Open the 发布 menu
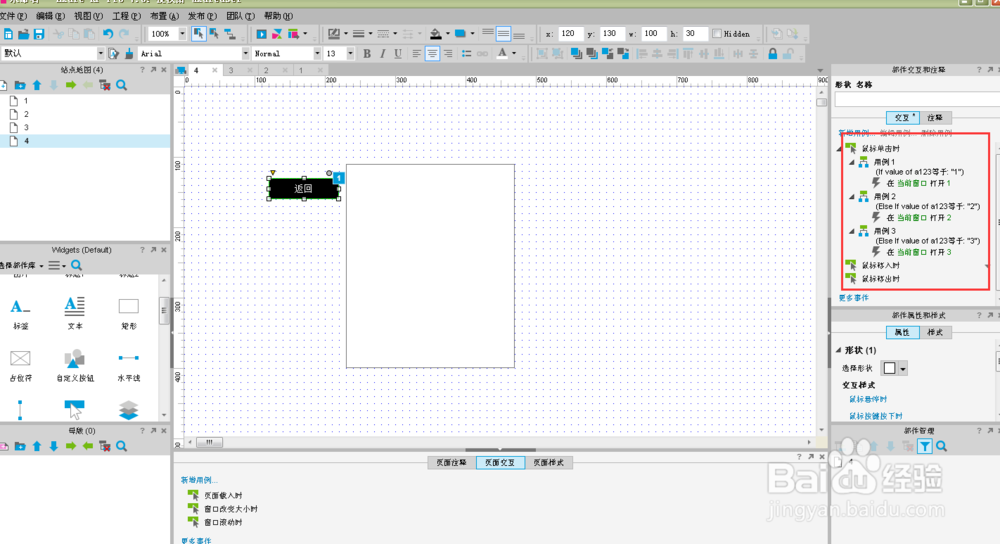This screenshot has width=1000, height=544. pos(202,16)
